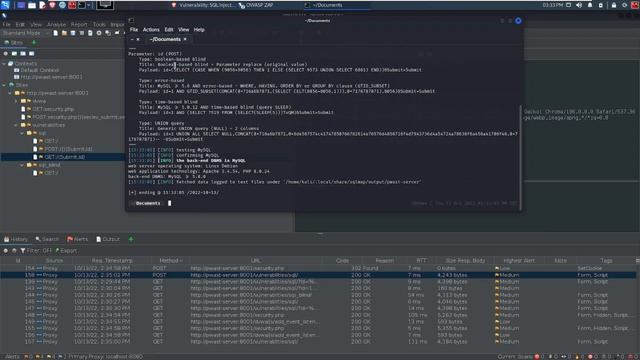640x360 pixels.
Task: Open the red shield Brave launcher
Action: [52, 5]
